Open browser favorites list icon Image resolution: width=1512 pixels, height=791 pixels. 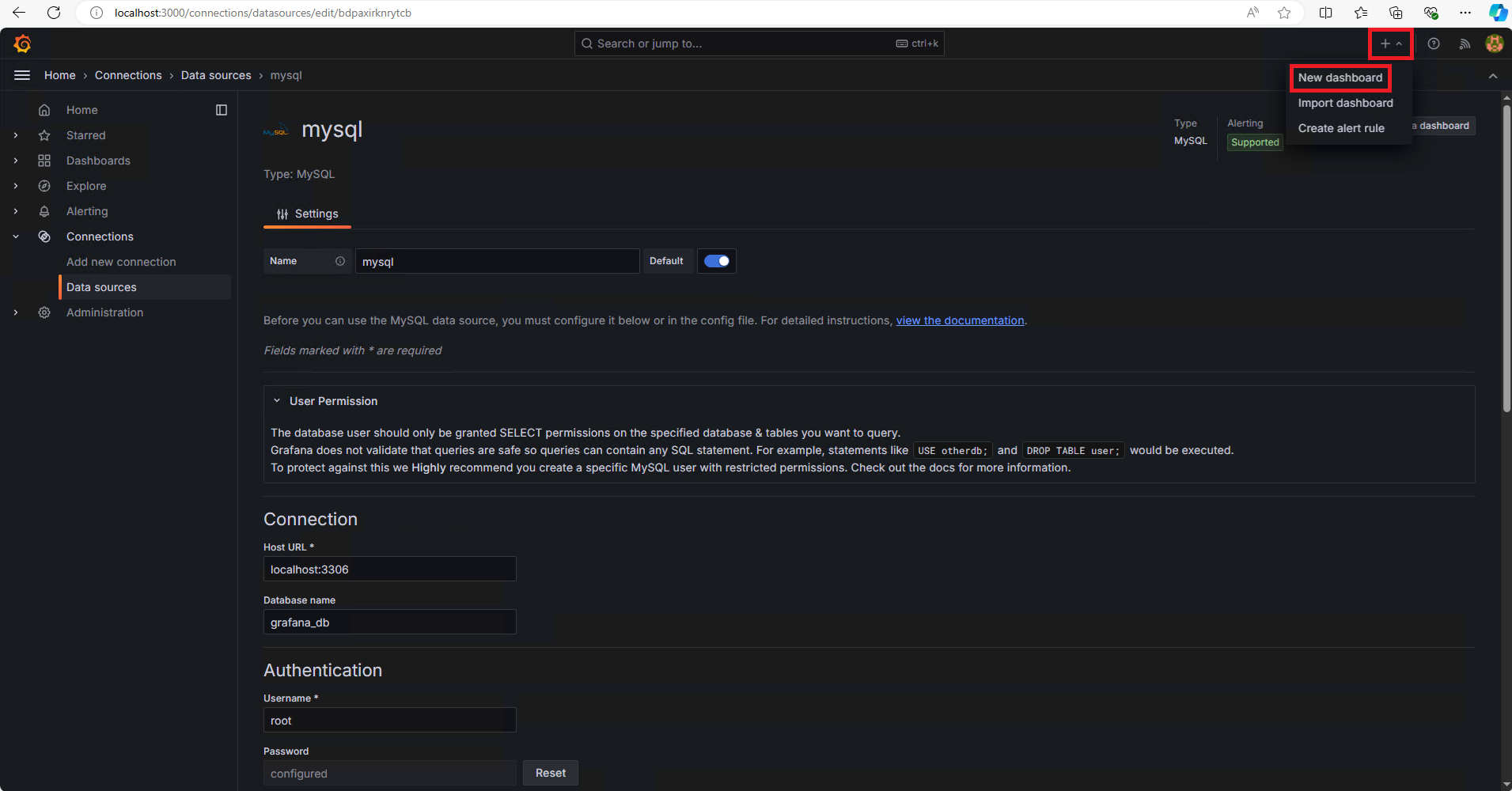click(x=1361, y=13)
